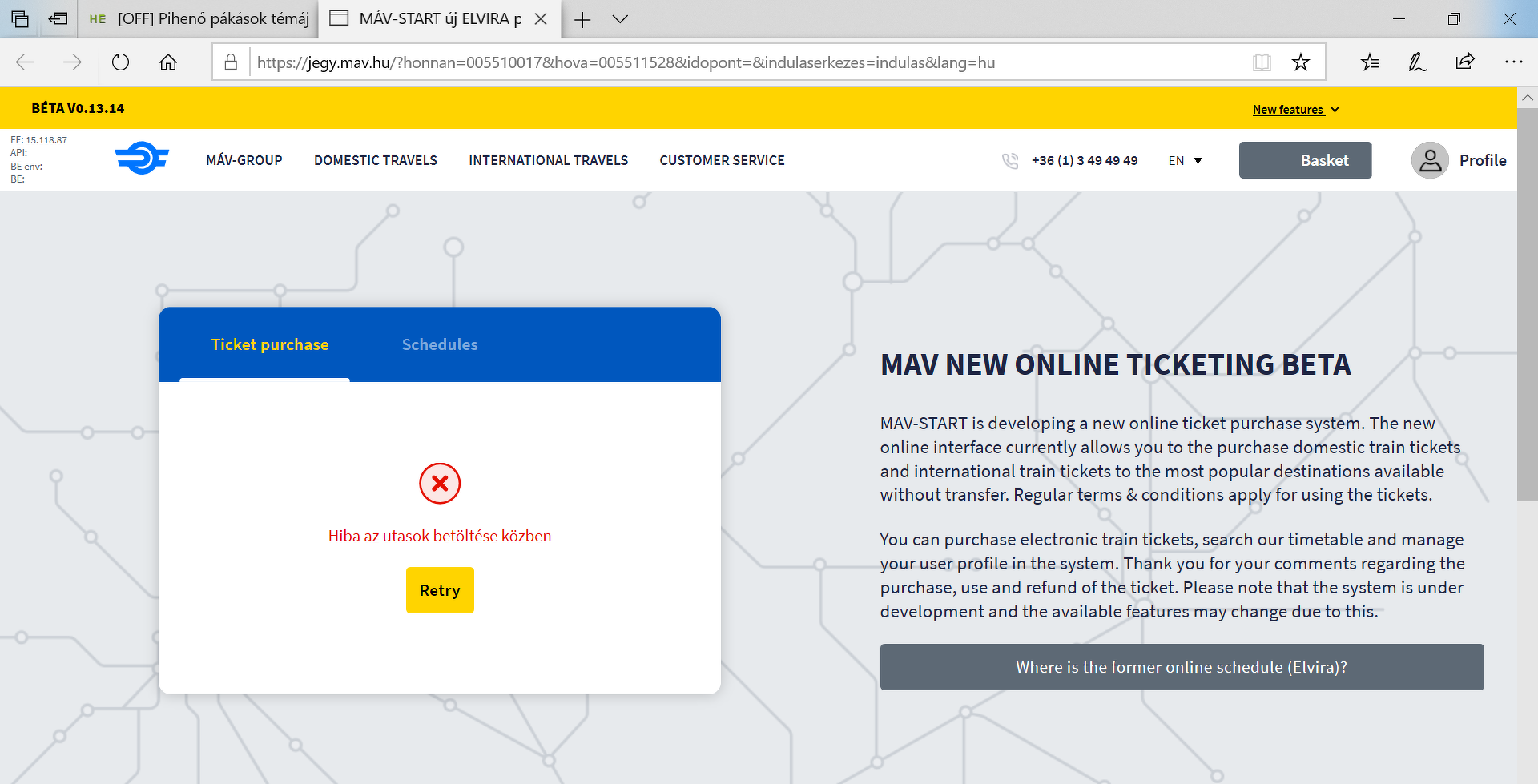Click the error message Hiba az utasok betöltése közben

coord(440,536)
